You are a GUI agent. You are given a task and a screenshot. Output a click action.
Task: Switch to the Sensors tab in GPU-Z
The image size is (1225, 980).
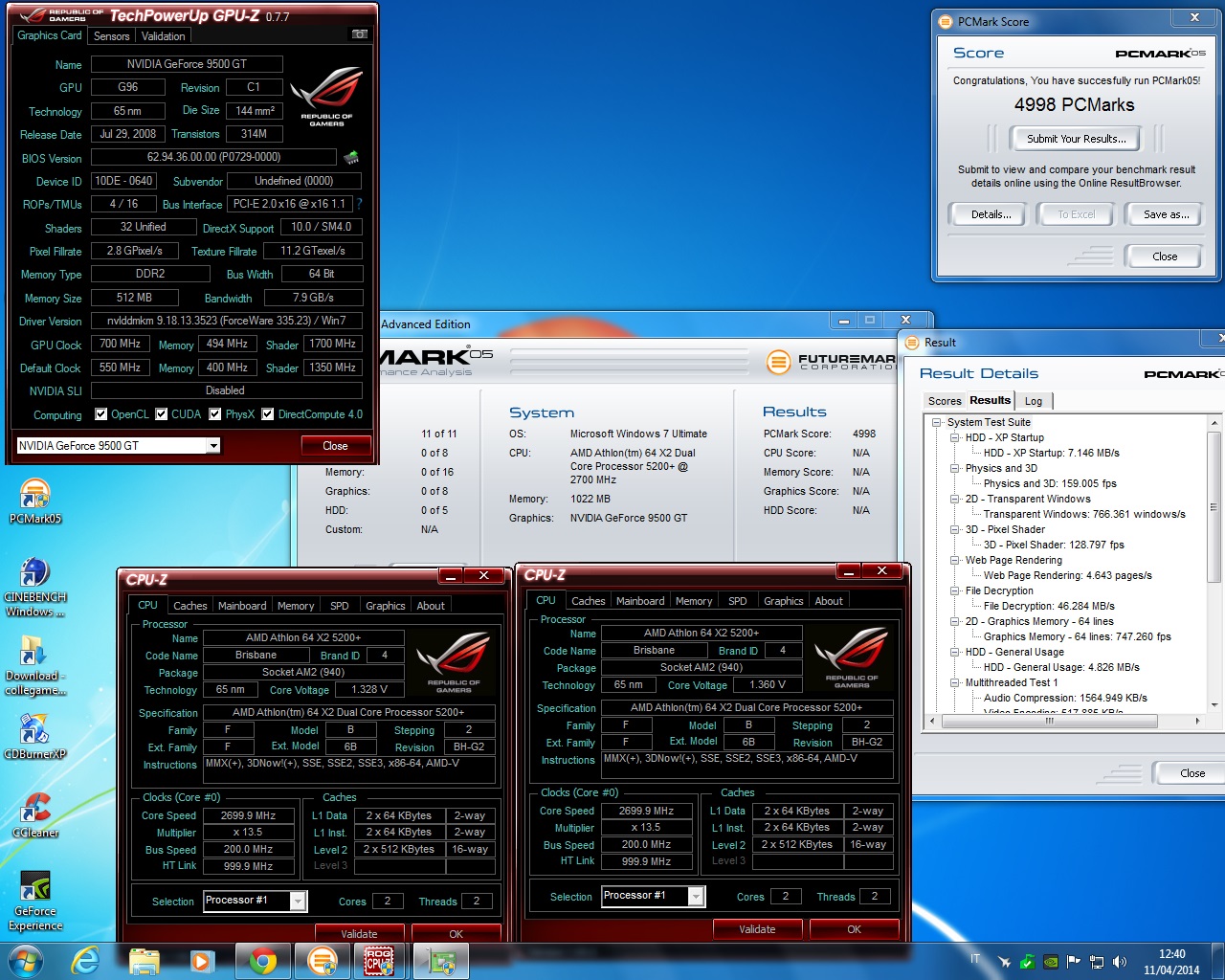[112, 36]
